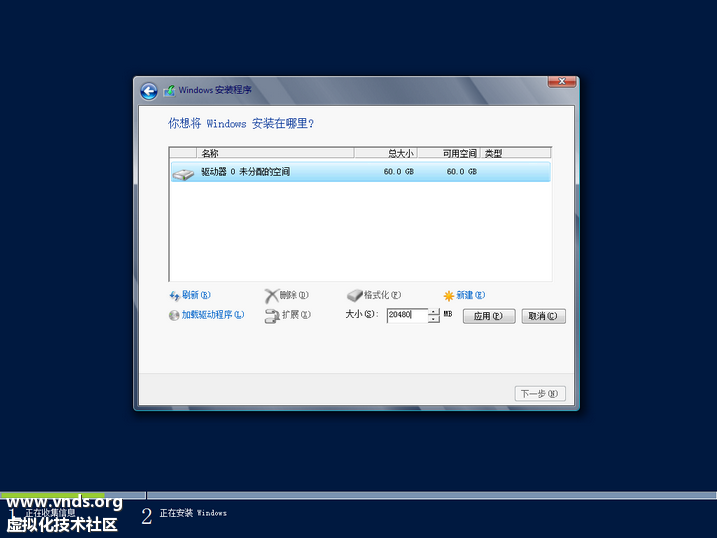Close the Windows Setup dialog
Screen dimensions: 717x538
(562, 81)
